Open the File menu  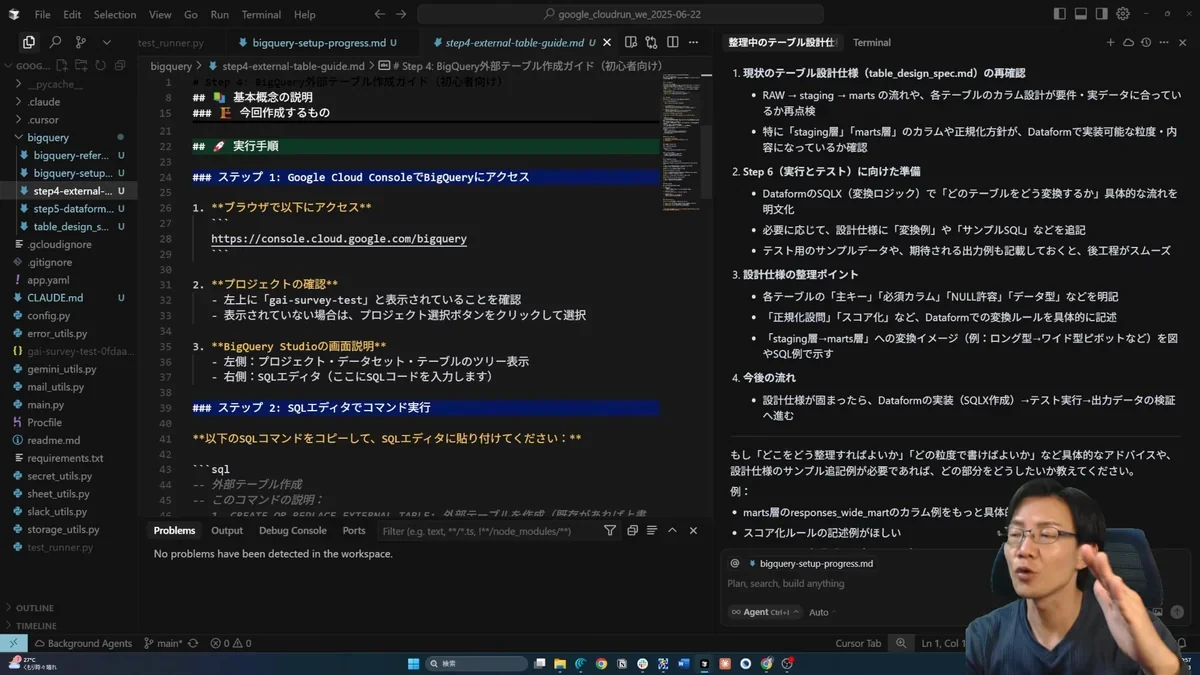[42, 15]
